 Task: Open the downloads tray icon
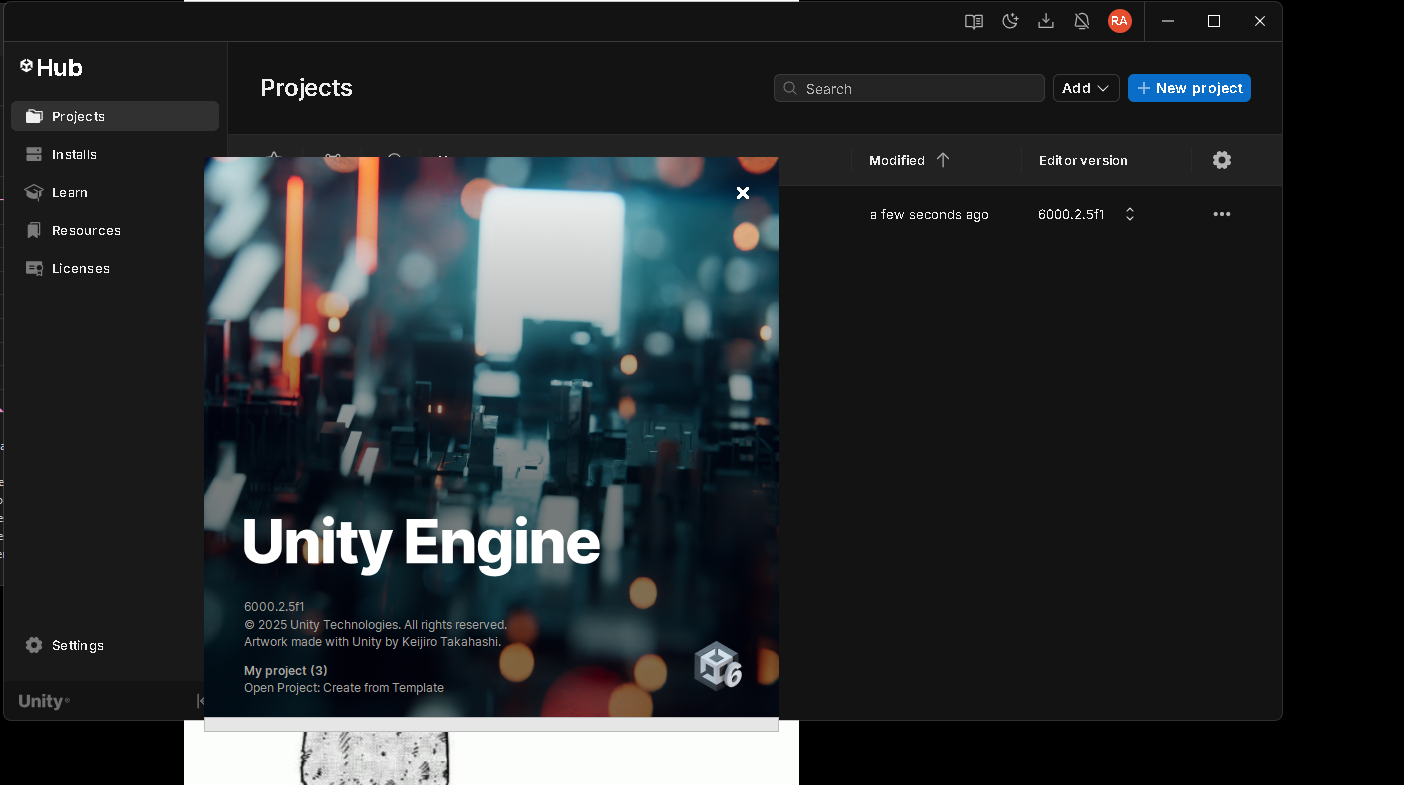1046,21
